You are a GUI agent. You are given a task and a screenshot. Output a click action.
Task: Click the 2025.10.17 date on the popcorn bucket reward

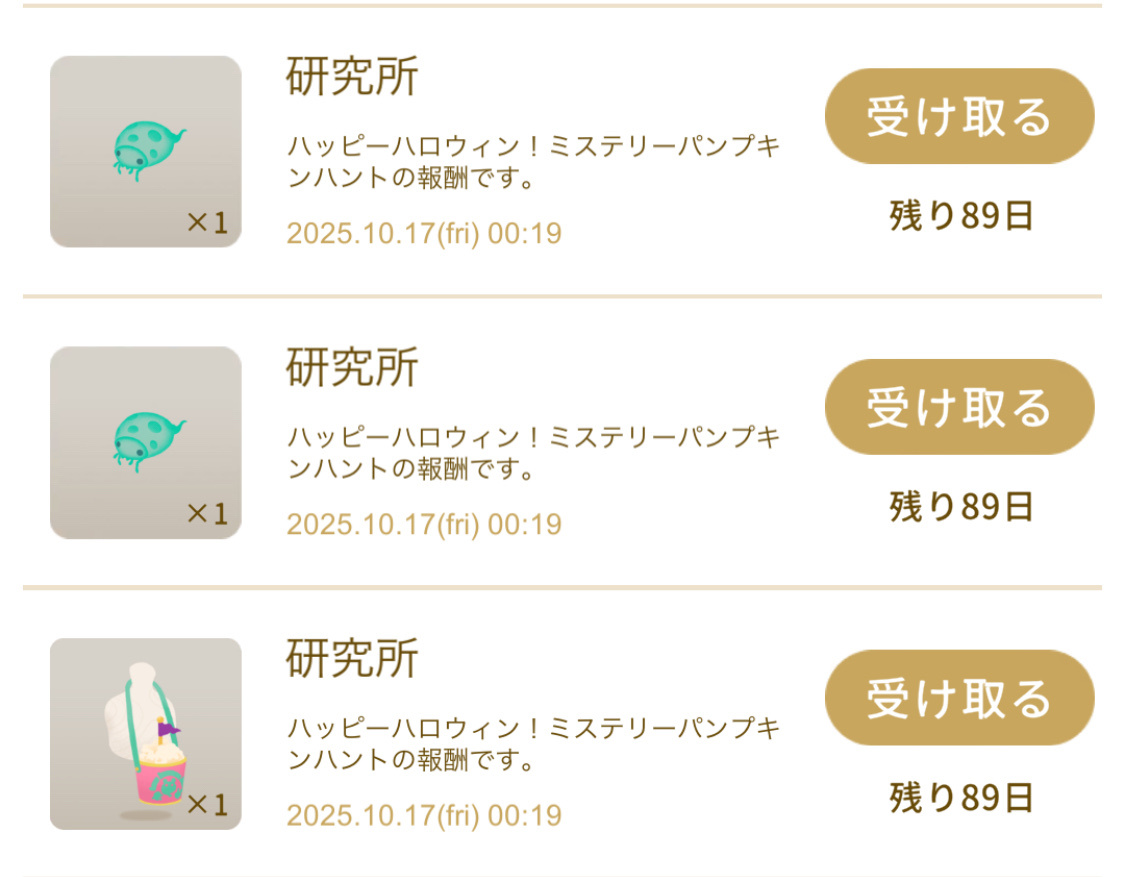coord(424,815)
